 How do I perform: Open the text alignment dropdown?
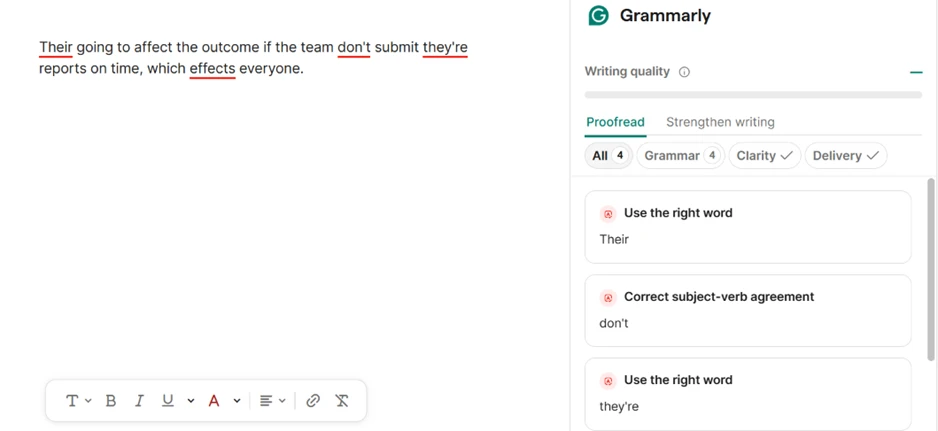pyautogui.click(x=273, y=400)
